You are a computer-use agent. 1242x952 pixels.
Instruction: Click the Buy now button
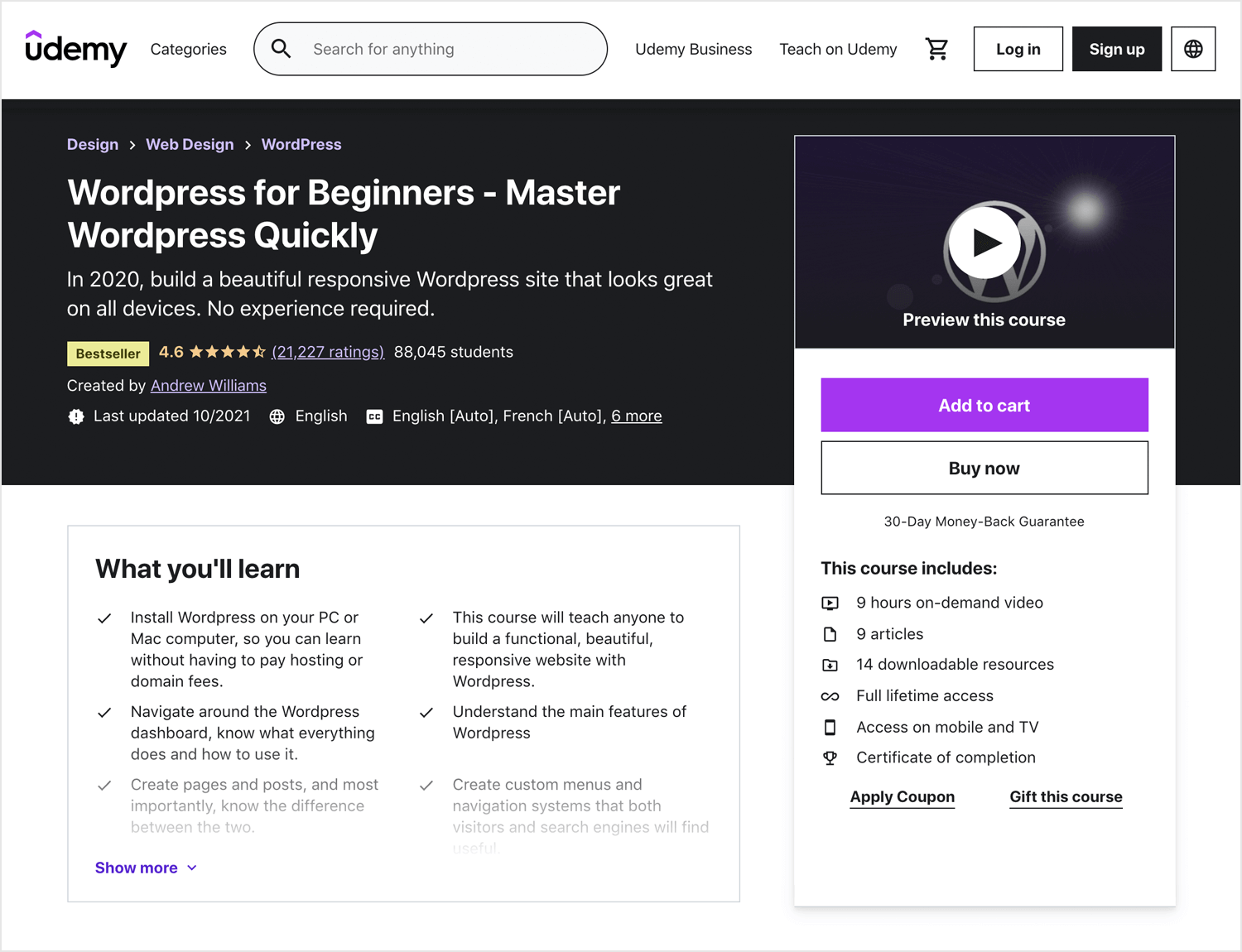click(984, 468)
